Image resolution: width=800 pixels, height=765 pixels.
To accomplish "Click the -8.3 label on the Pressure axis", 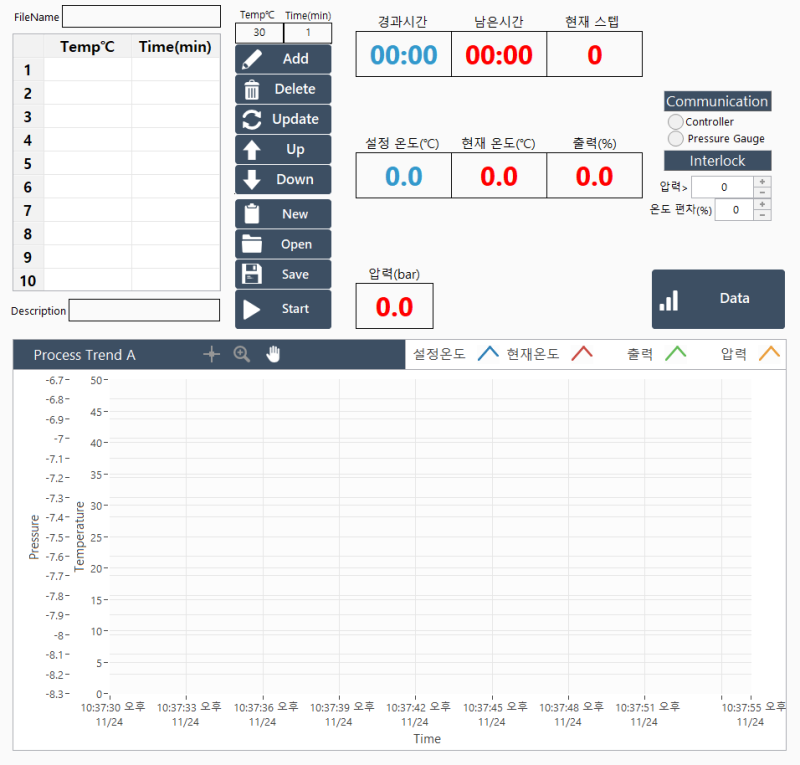I will coord(55,694).
